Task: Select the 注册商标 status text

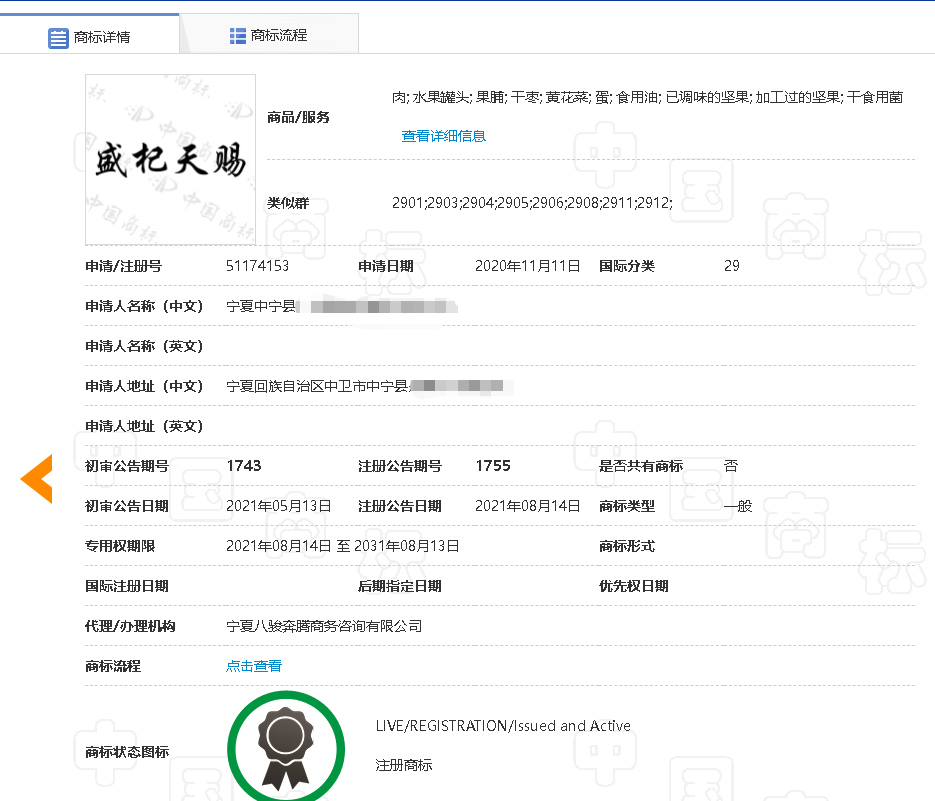Action: click(x=404, y=765)
